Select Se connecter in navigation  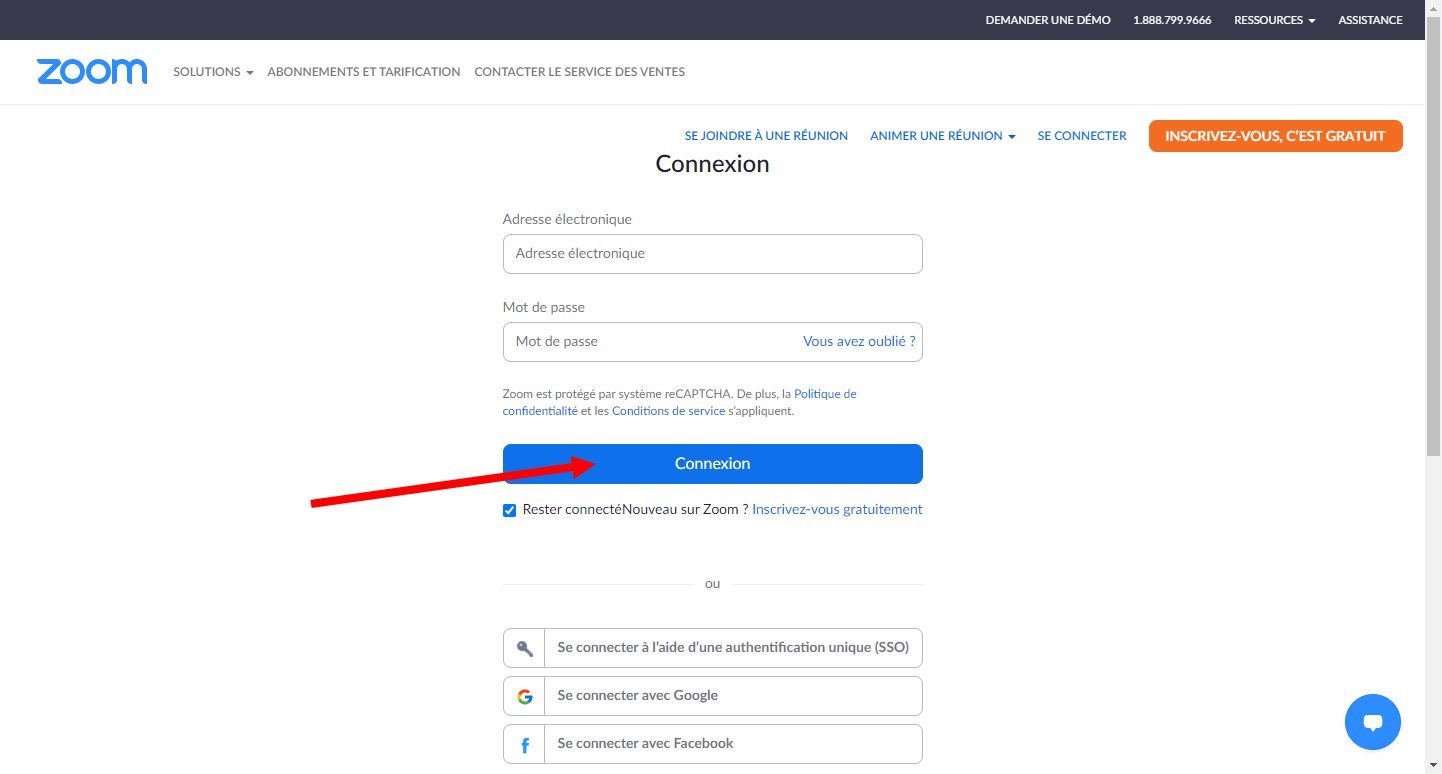coord(1082,136)
